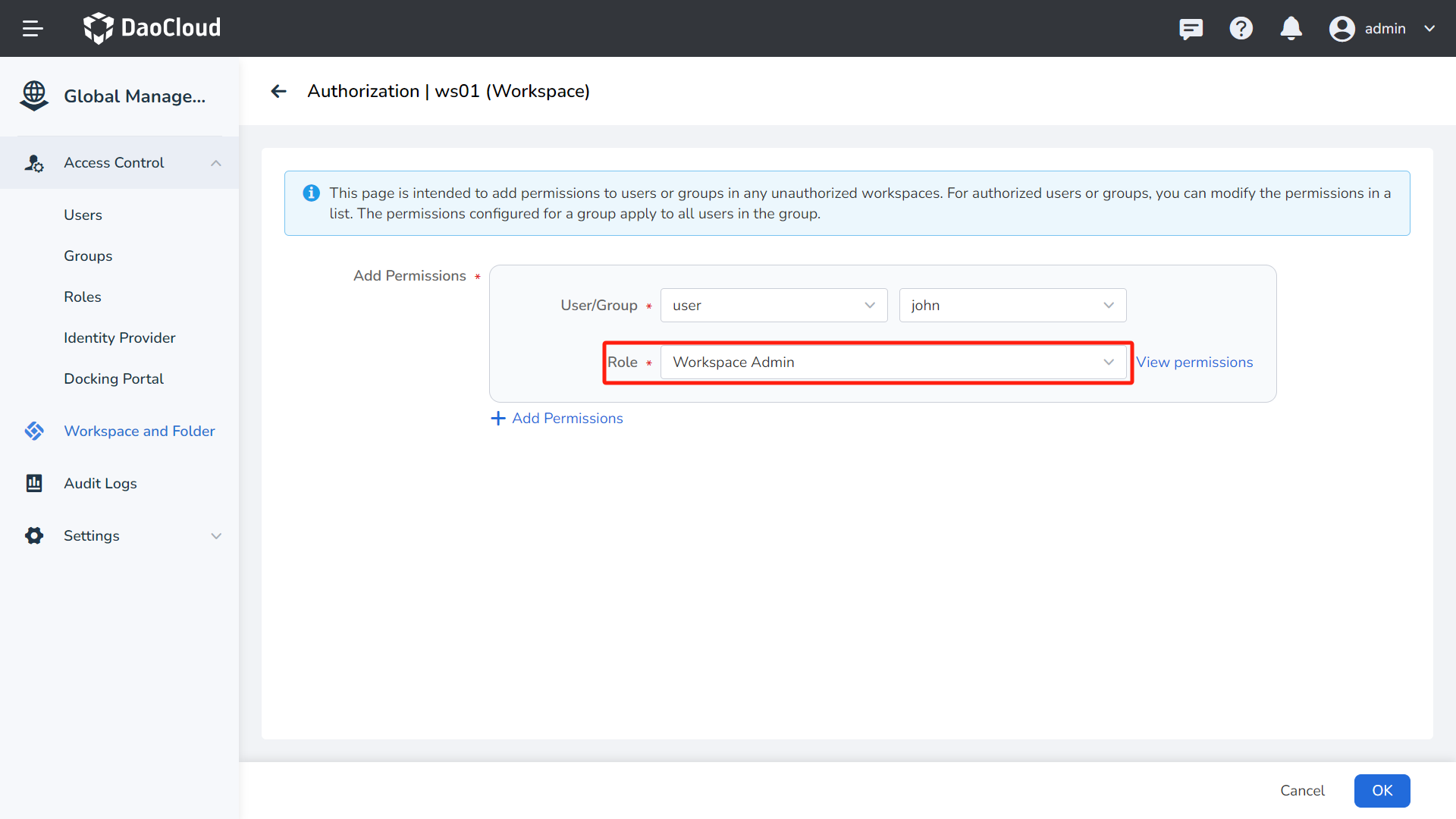Click the Workspace and Folder icon
The height and width of the screenshot is (819, 1456).
click(x=34, y=431)
